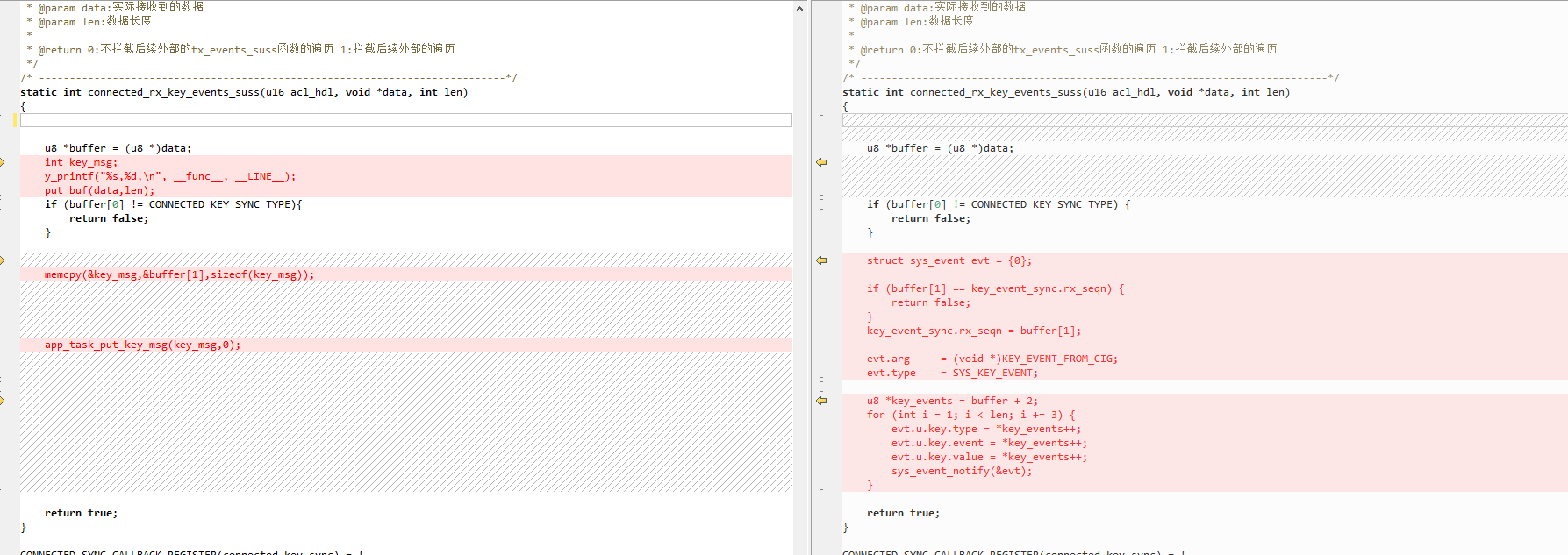Viewport: 1568px width, 555px height.
Task: Select the 'key_event_sync.rx_seqn = buffer[1];' line
Action: pos(974,331)
